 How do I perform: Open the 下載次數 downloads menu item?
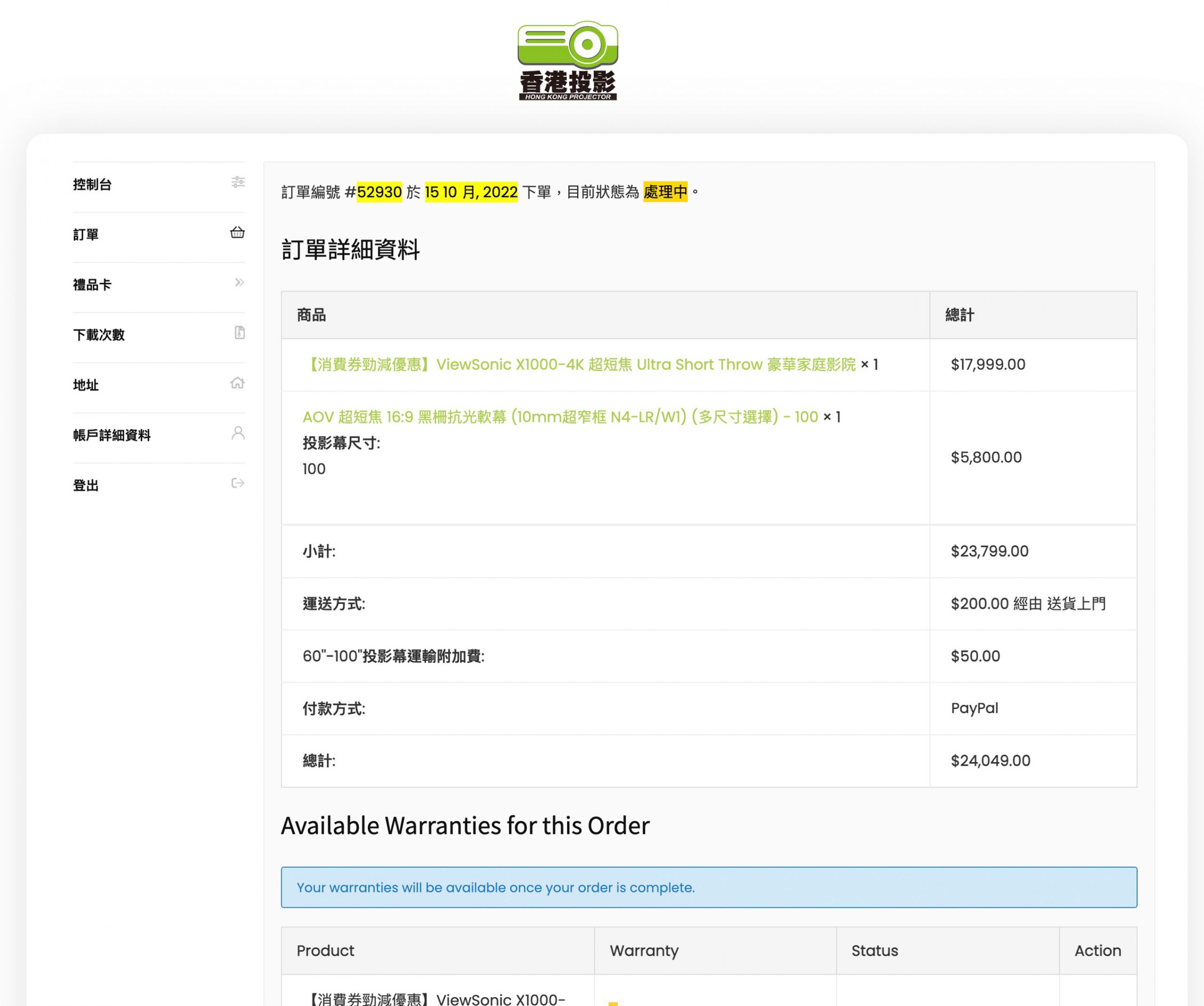point(159,335)
